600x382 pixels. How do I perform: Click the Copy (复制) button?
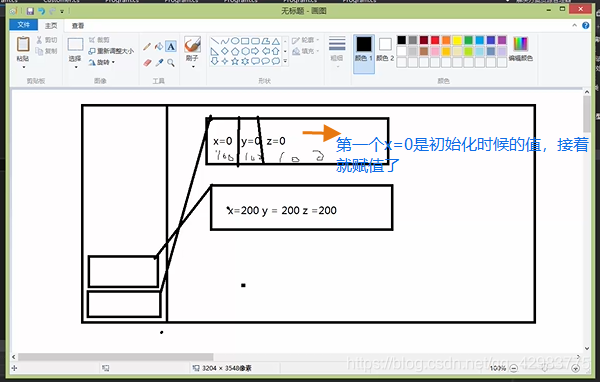click(47, 51)
